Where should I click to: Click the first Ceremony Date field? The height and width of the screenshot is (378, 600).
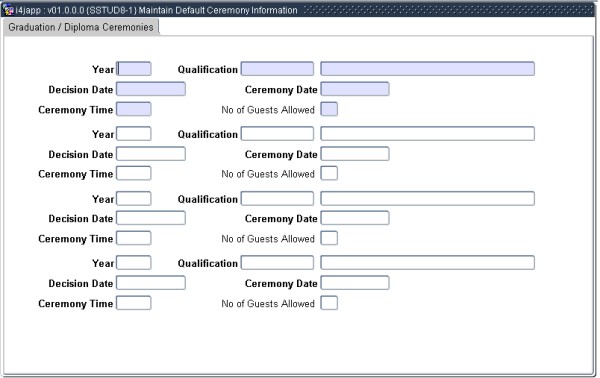click(355, 89)
